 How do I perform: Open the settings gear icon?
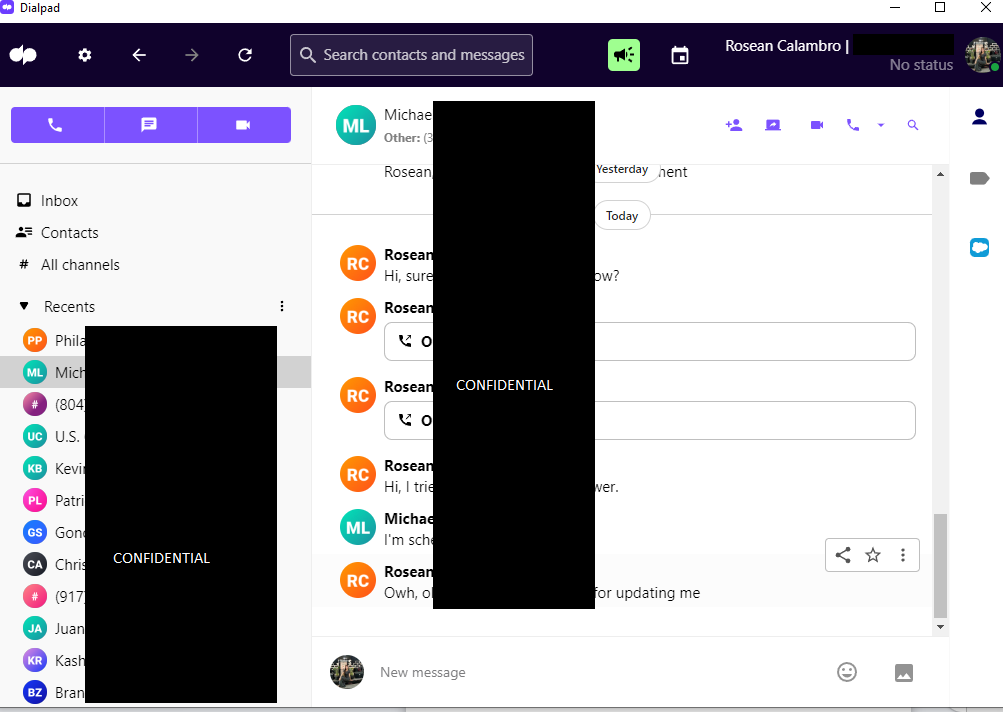click(84, 55)
